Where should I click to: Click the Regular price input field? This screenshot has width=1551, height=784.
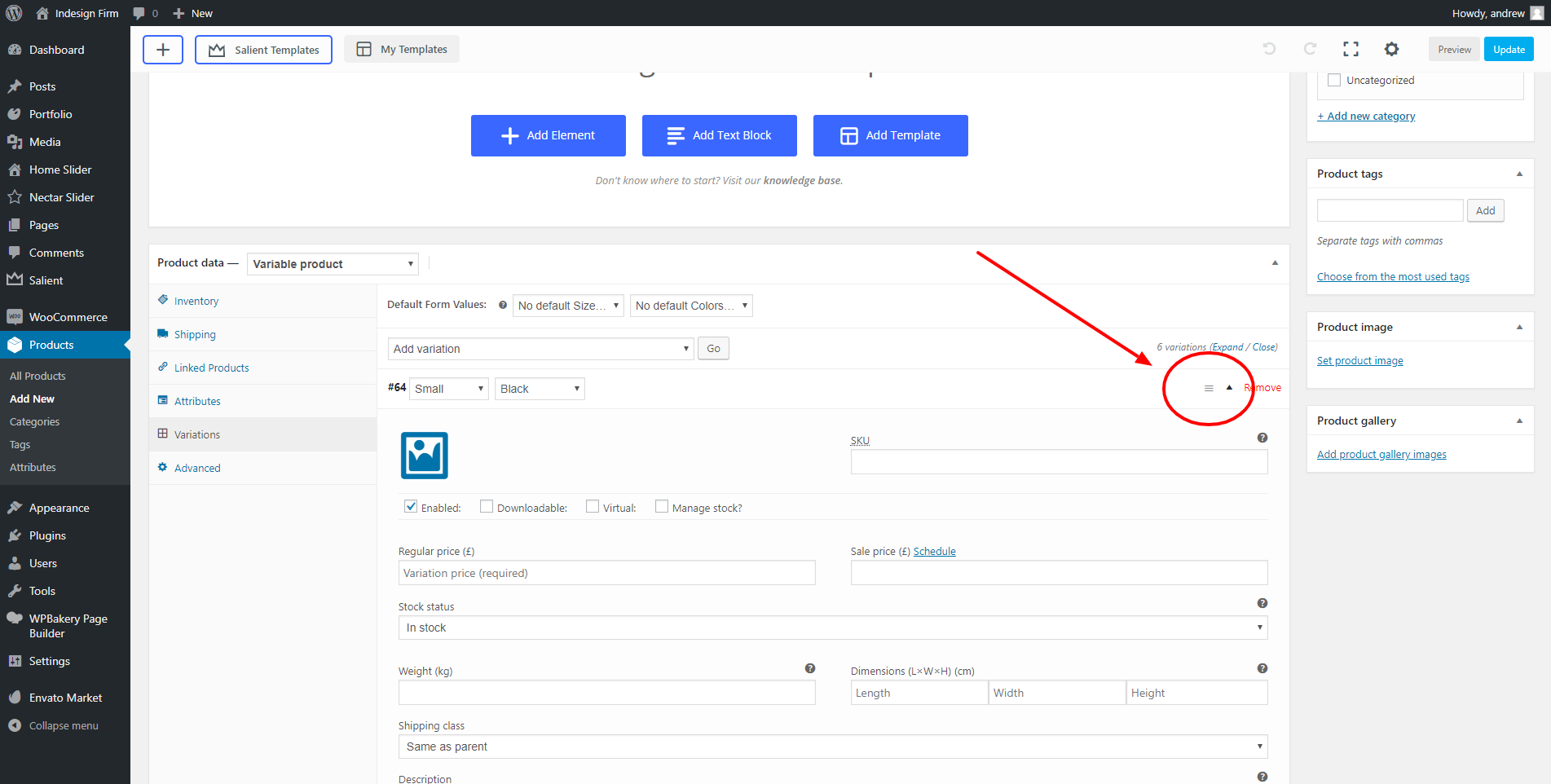pos(606,573)
